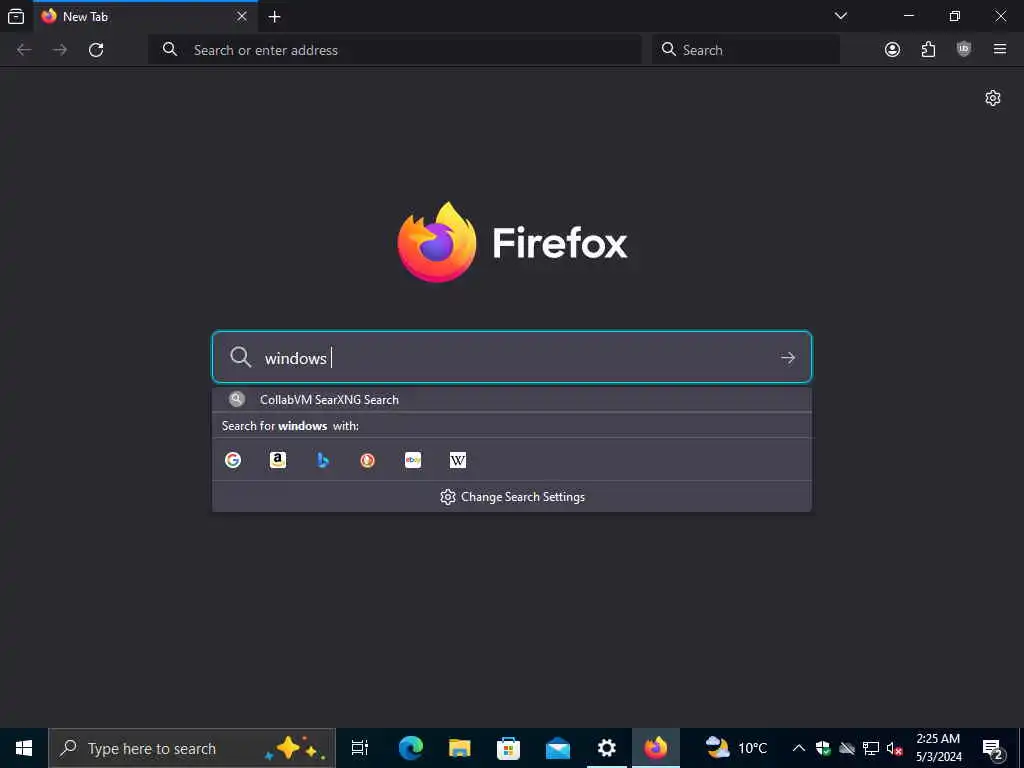Focus the toolbar Search box
Viewport: 1024px width, 768px height.
pyautogui.click(x=746, y=50)
